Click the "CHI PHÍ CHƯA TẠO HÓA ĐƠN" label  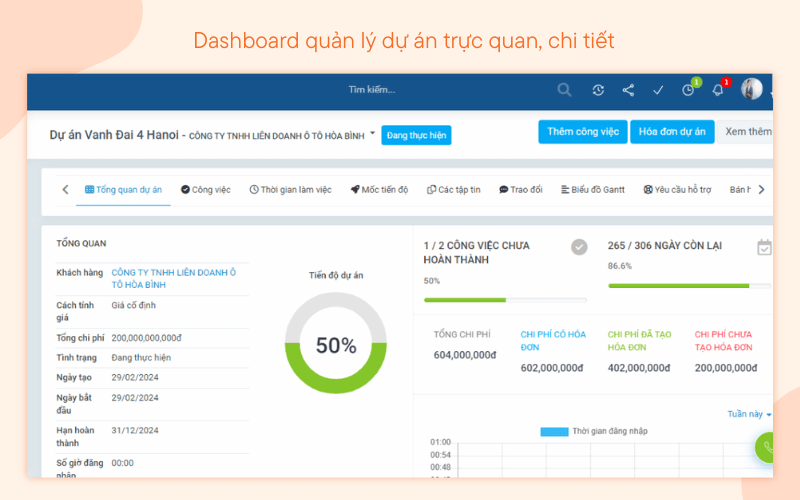point(723,341)
